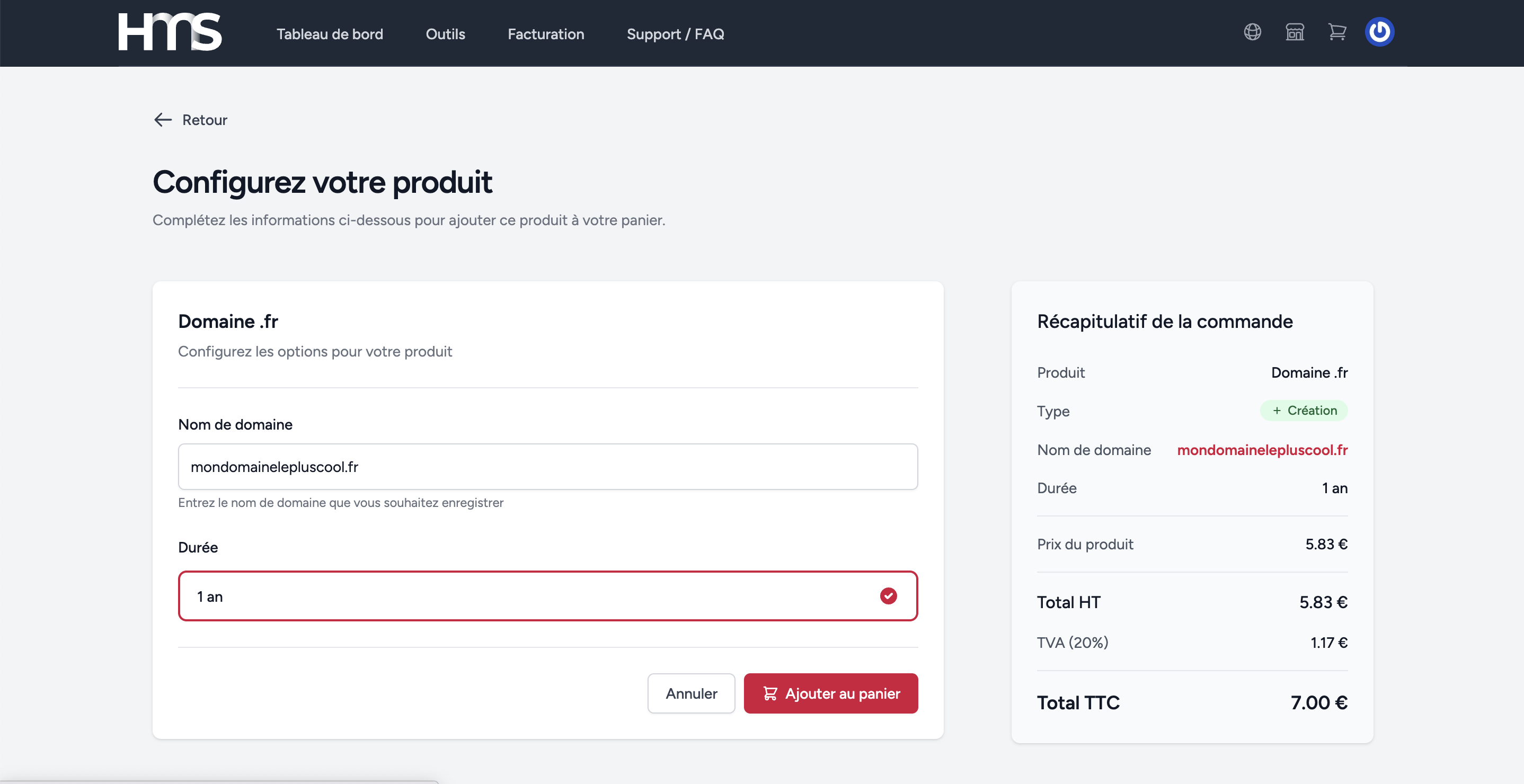This screenshot has height=784, width=1524.
Task: Open Tableau de bord menu
Action: 330,34
